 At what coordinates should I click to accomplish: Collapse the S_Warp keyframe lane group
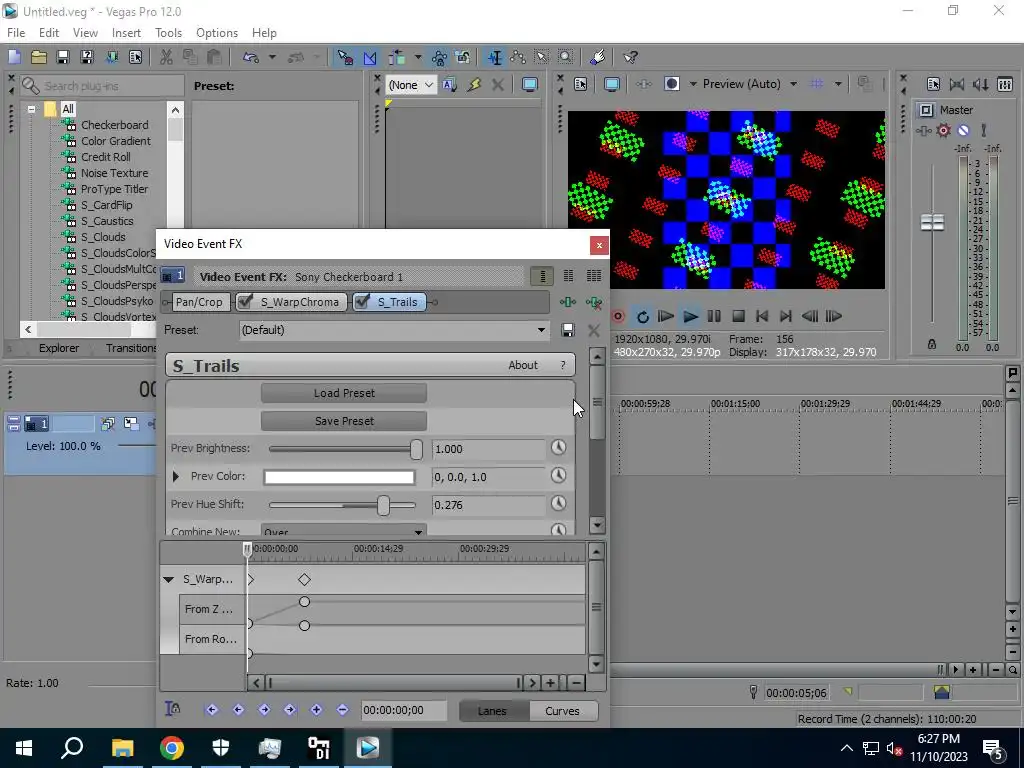click(168, 579)
